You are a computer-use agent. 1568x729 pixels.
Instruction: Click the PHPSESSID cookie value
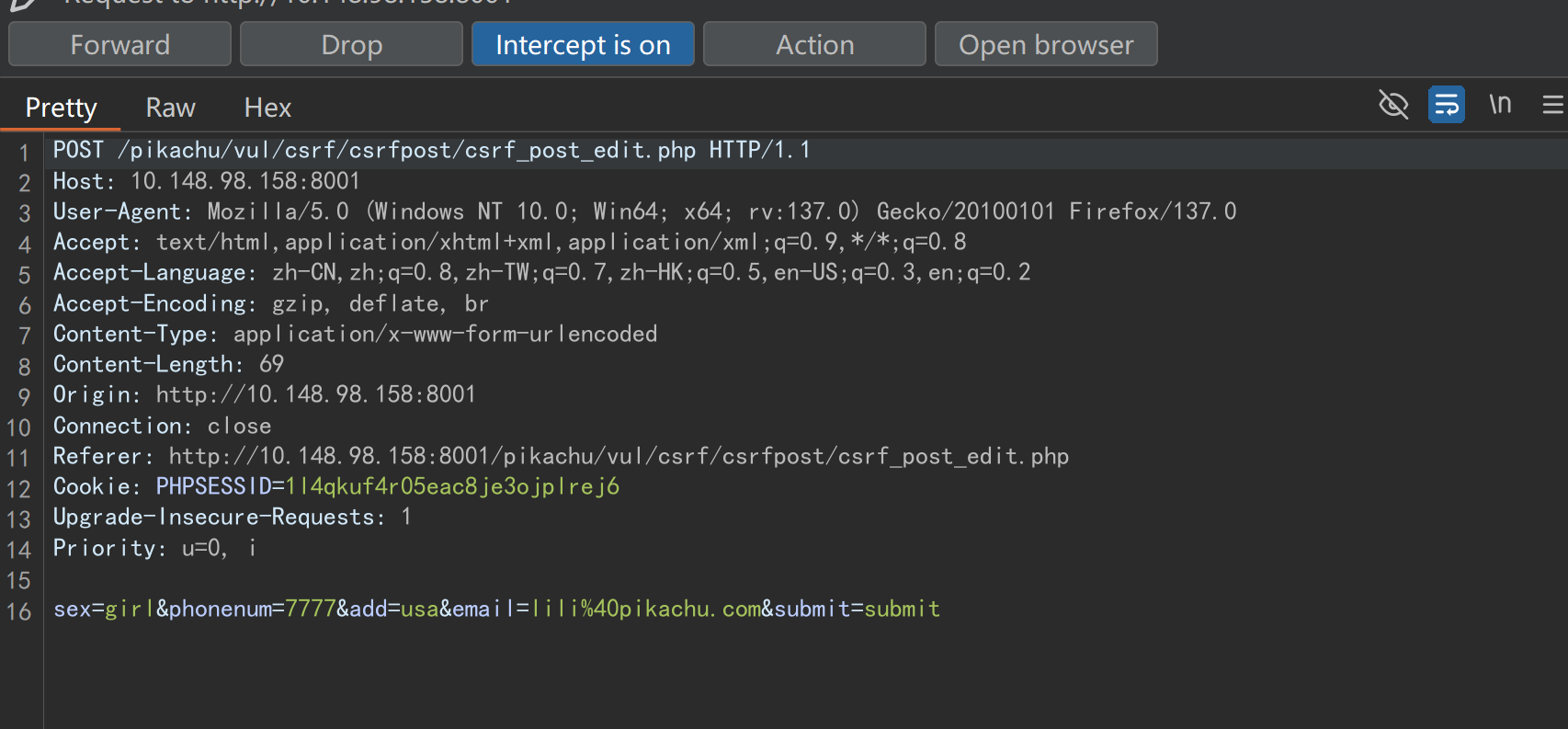[x=452, y=486]
